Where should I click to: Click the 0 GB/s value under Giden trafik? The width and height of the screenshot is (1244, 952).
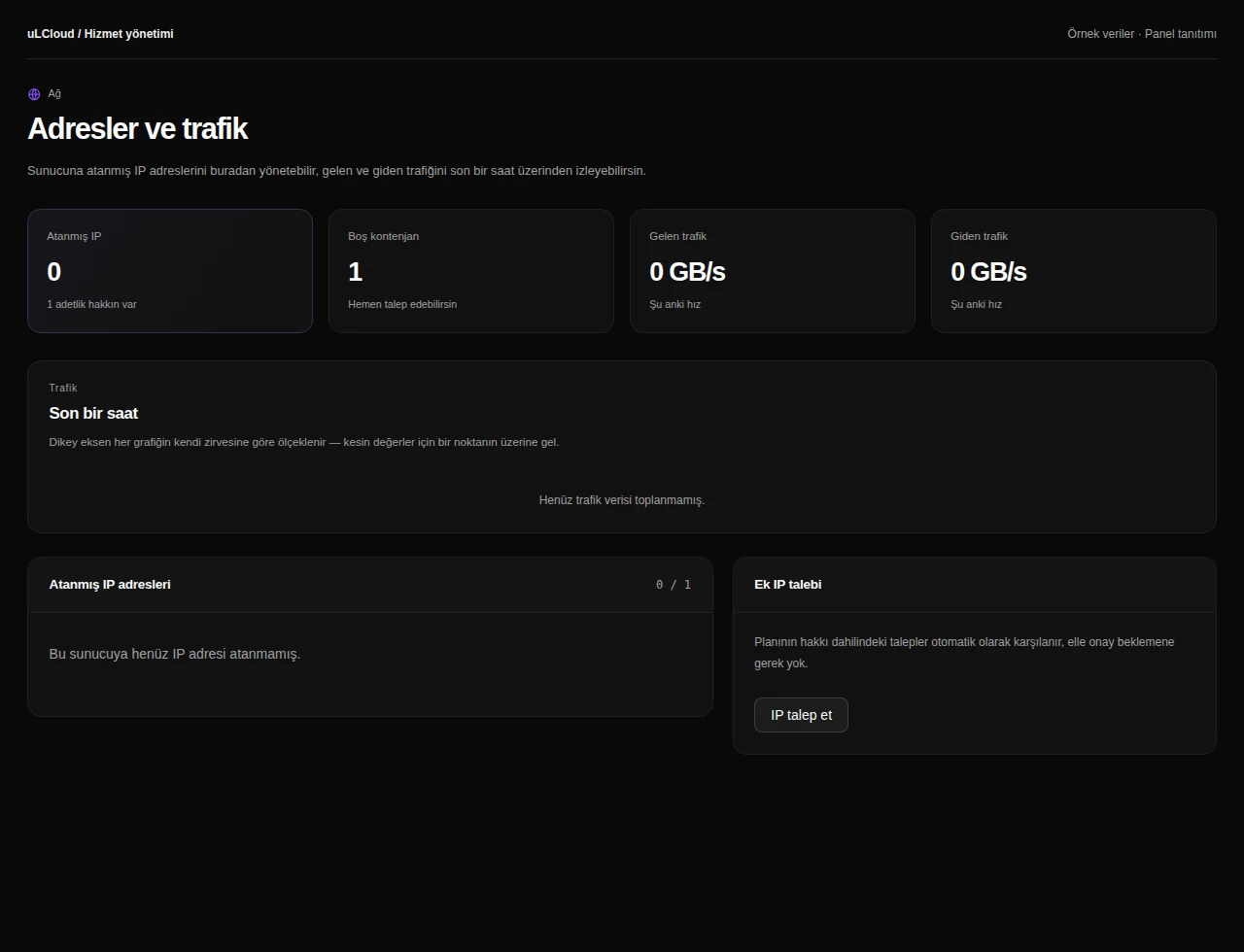tap(988, 272)
